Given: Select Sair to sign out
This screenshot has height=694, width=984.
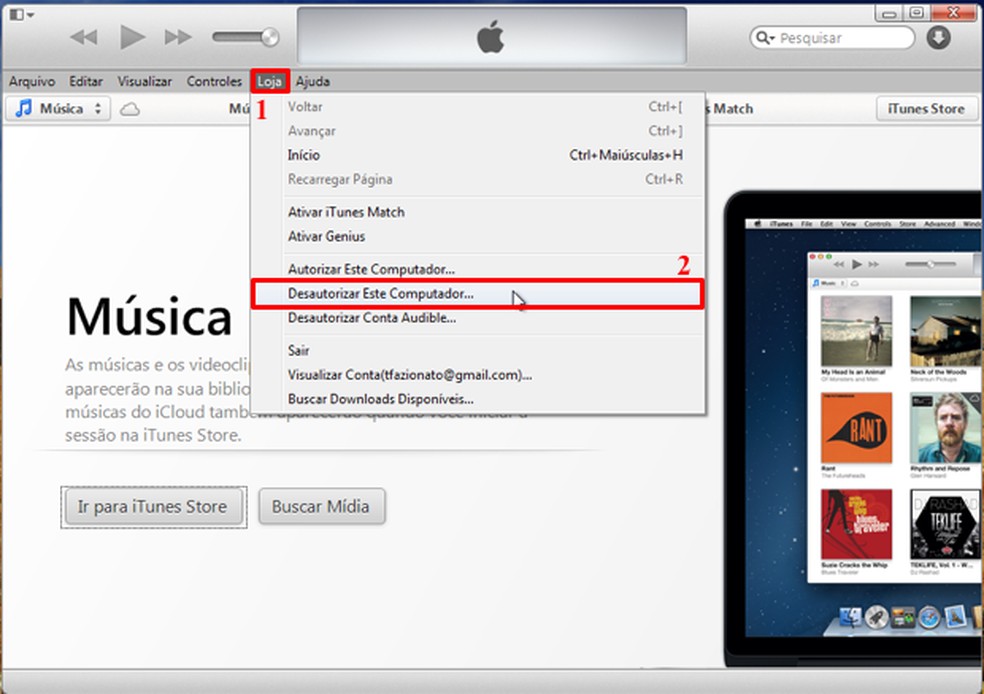Looking at the screenshot, I should [478, 350].
